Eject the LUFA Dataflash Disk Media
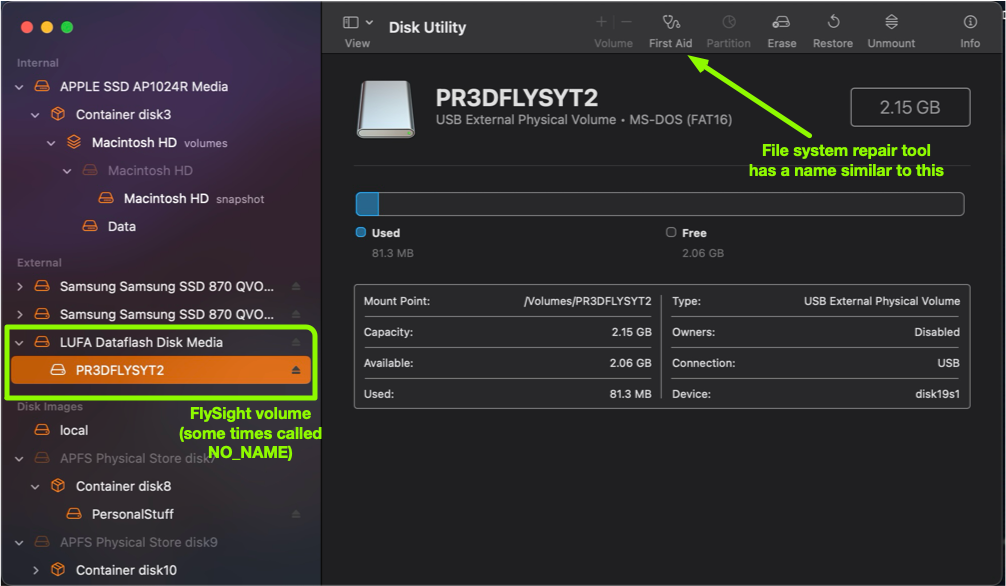Image resolution: width=1006 pixels, height=586 pixels. 296,342
